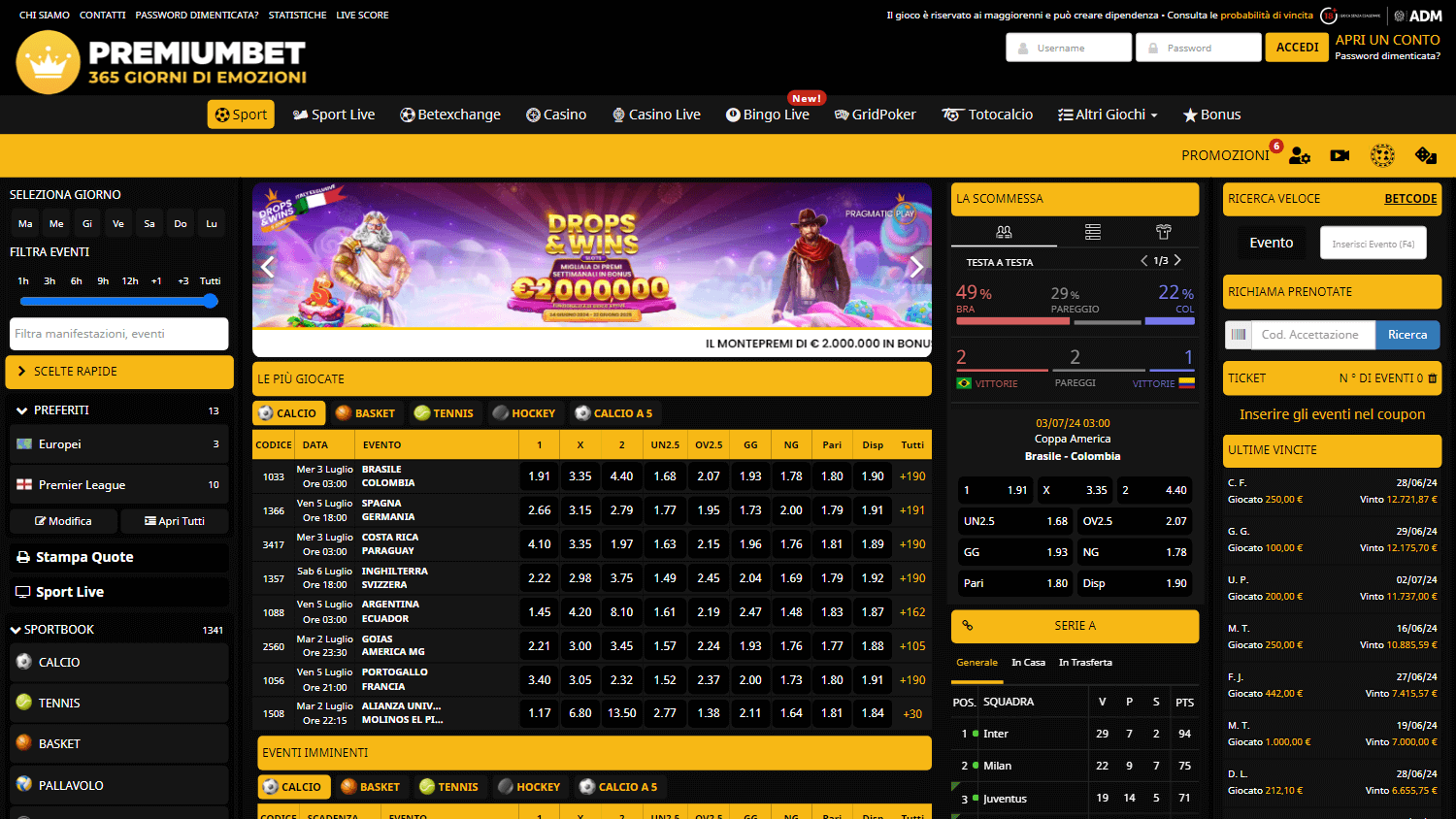Open Calcio in the Sportbook sidebar
The height and width of the screenshot is (819, 1456).
(119, 662)
